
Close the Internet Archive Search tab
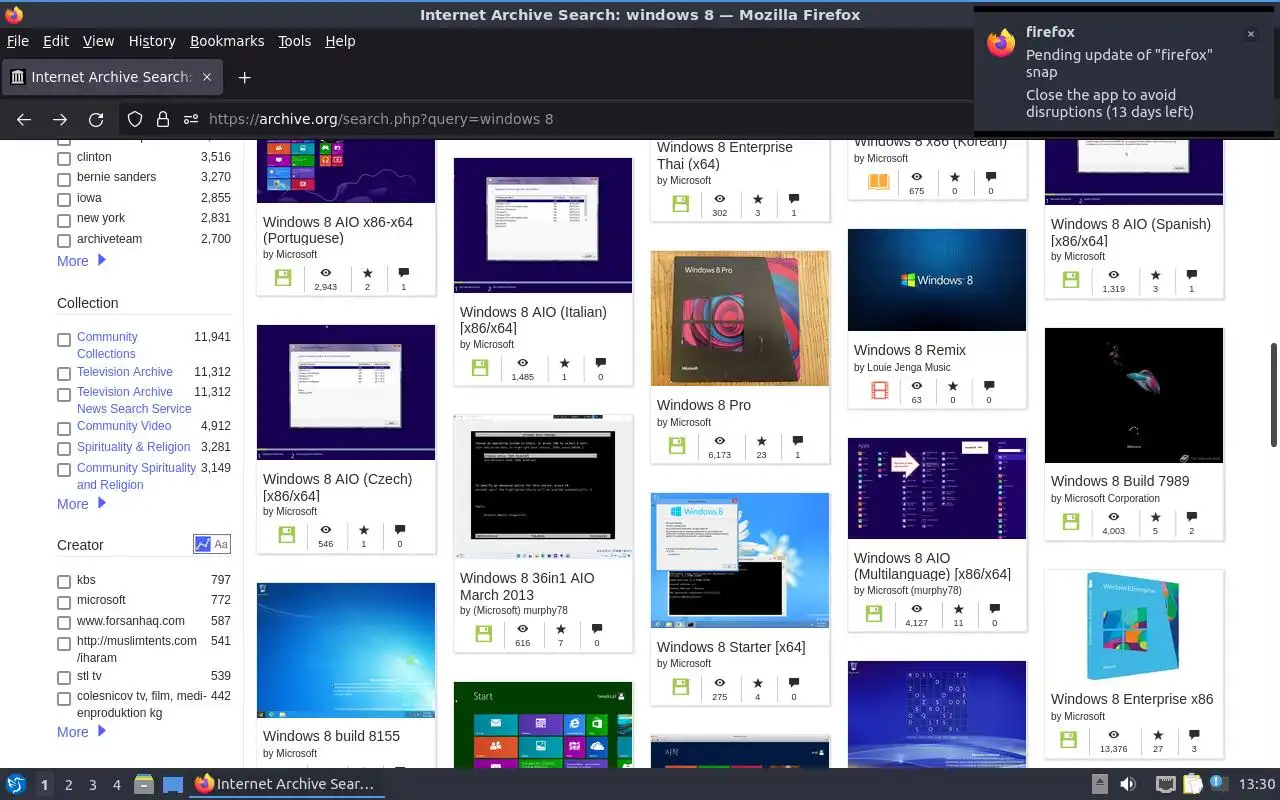coord(207,77)
